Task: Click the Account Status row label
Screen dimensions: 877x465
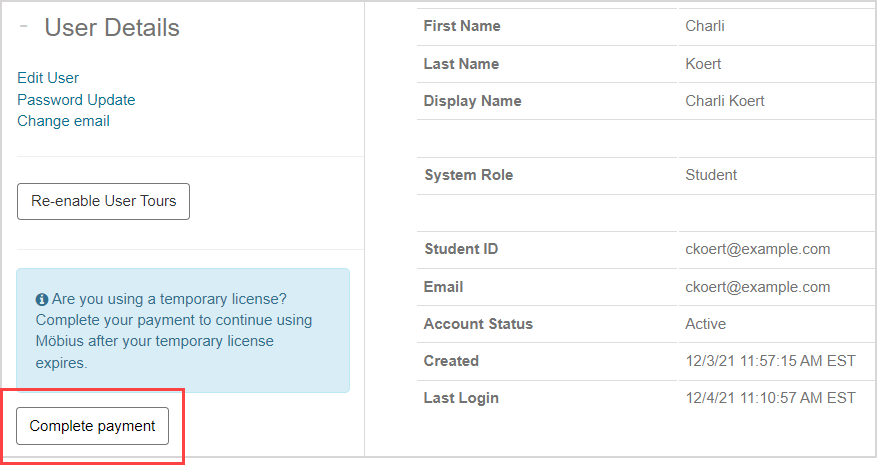Action: [x=478, y=324]
